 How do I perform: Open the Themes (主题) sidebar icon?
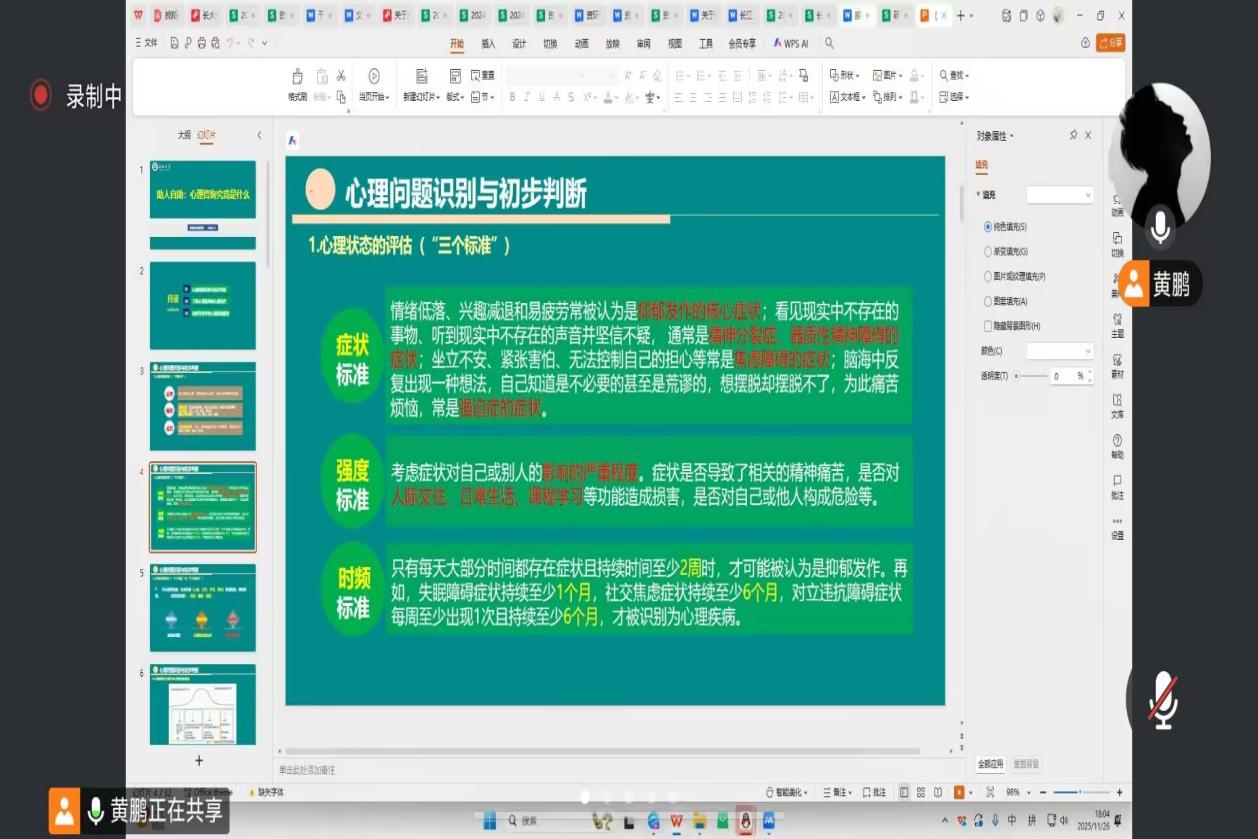point(1117,324)
